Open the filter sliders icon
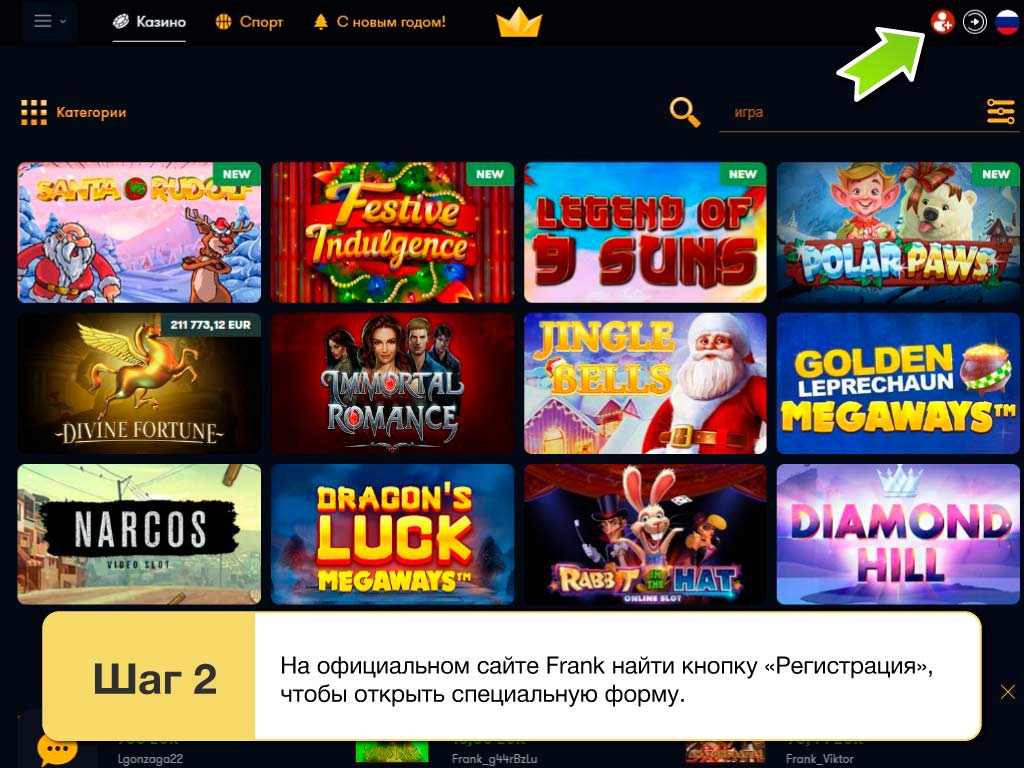 point(1000,112)
